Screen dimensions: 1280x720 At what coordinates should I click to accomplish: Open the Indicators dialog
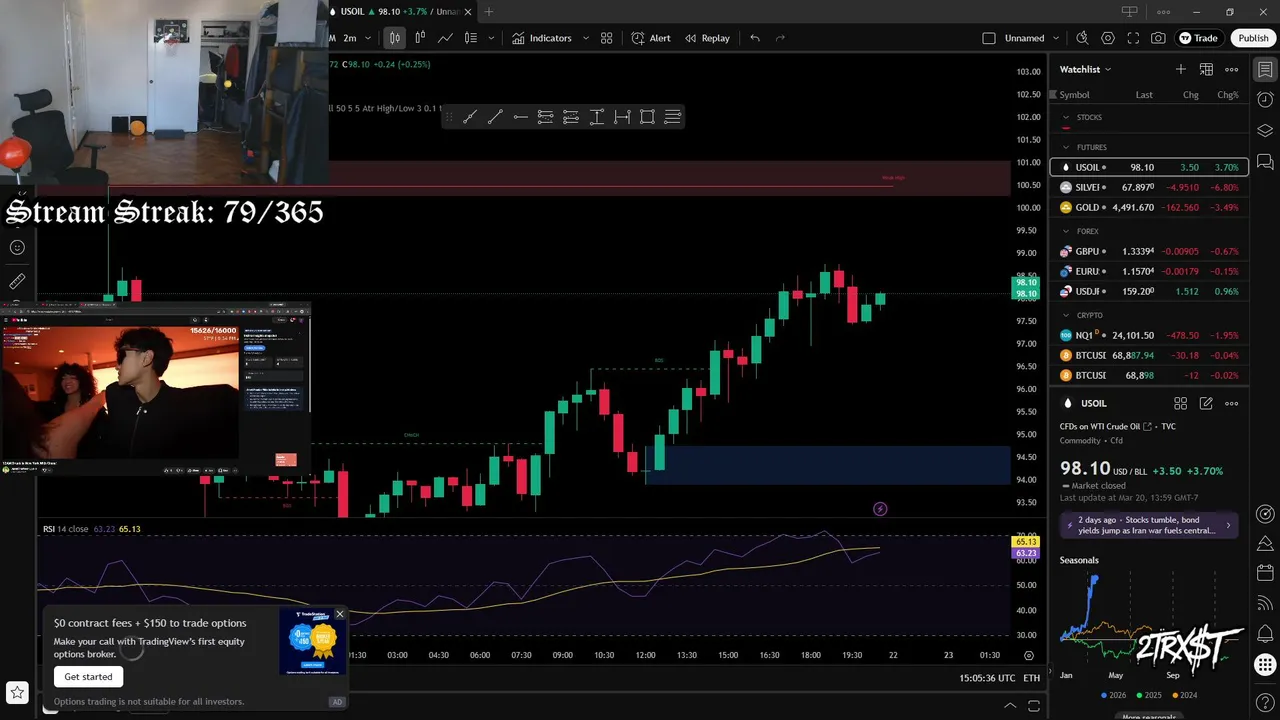(x=541, y=38)
